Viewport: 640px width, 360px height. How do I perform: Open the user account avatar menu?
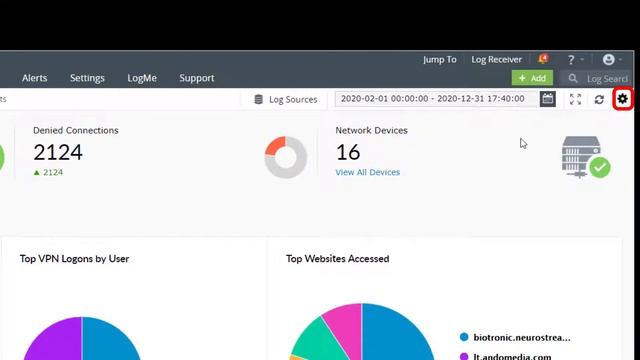click(609, 60)
